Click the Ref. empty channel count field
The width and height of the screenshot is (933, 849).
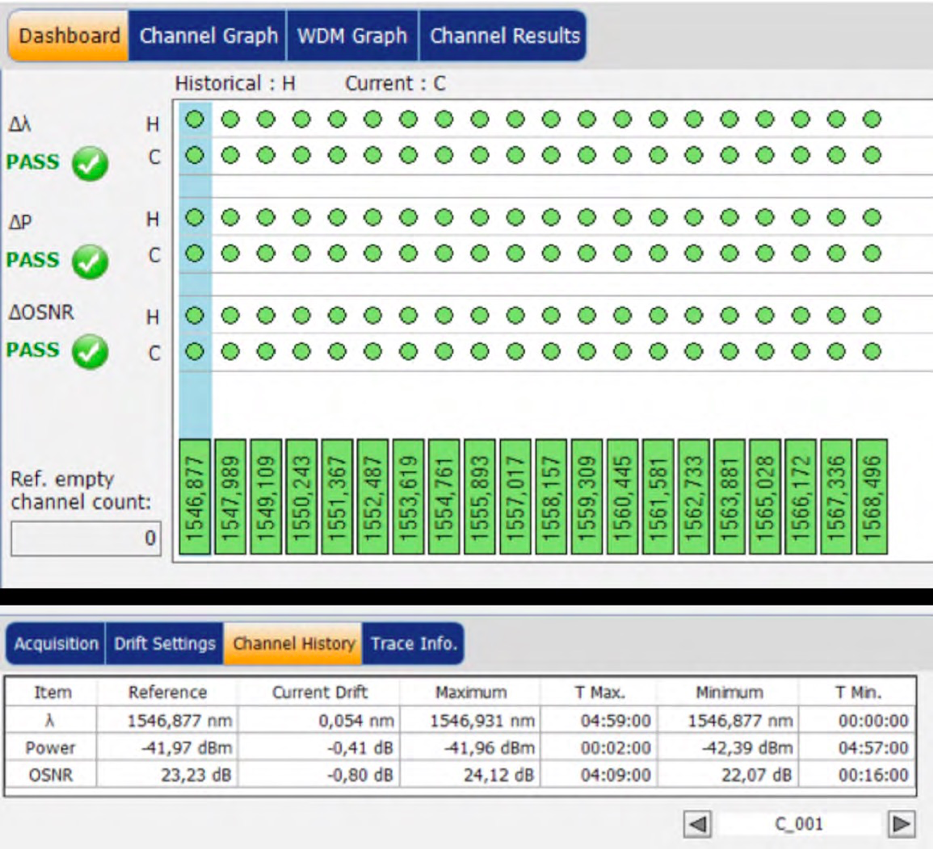84,539
